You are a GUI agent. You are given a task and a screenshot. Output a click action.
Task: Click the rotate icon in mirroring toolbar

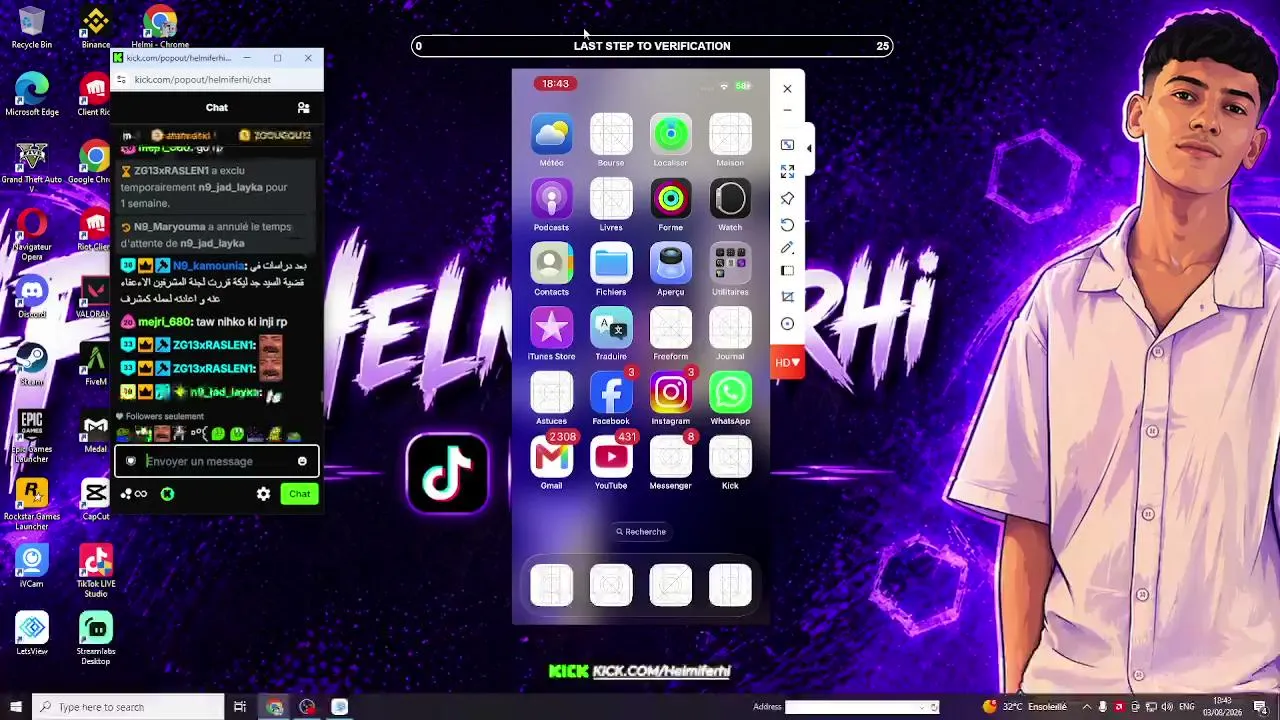787,224
